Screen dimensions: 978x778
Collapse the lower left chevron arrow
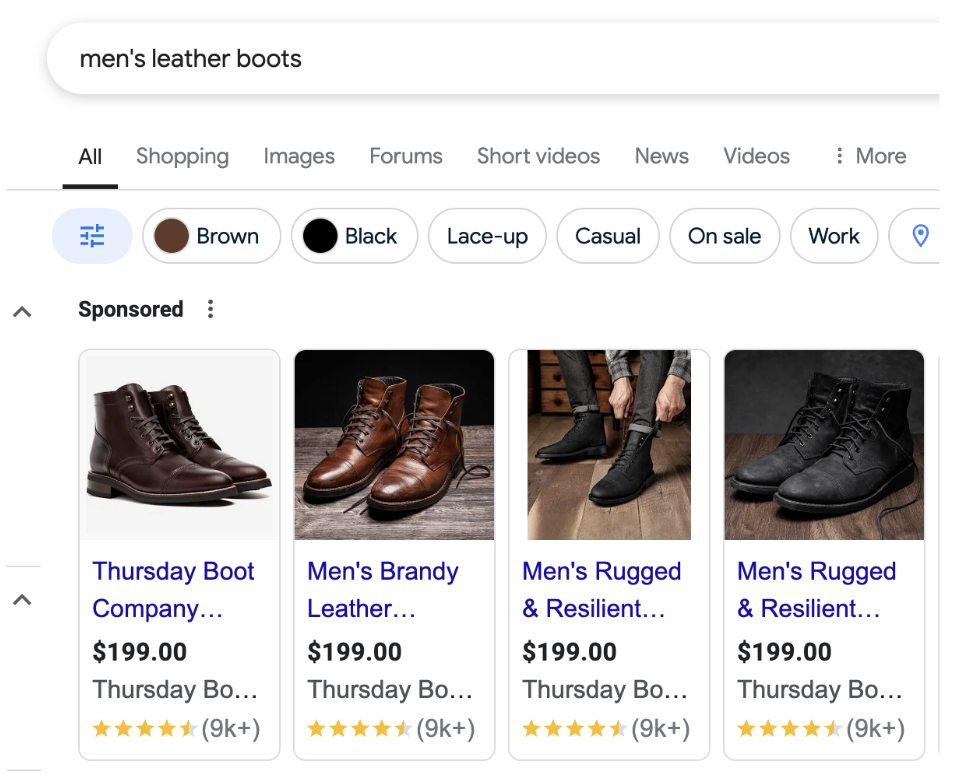coord(22,600)
